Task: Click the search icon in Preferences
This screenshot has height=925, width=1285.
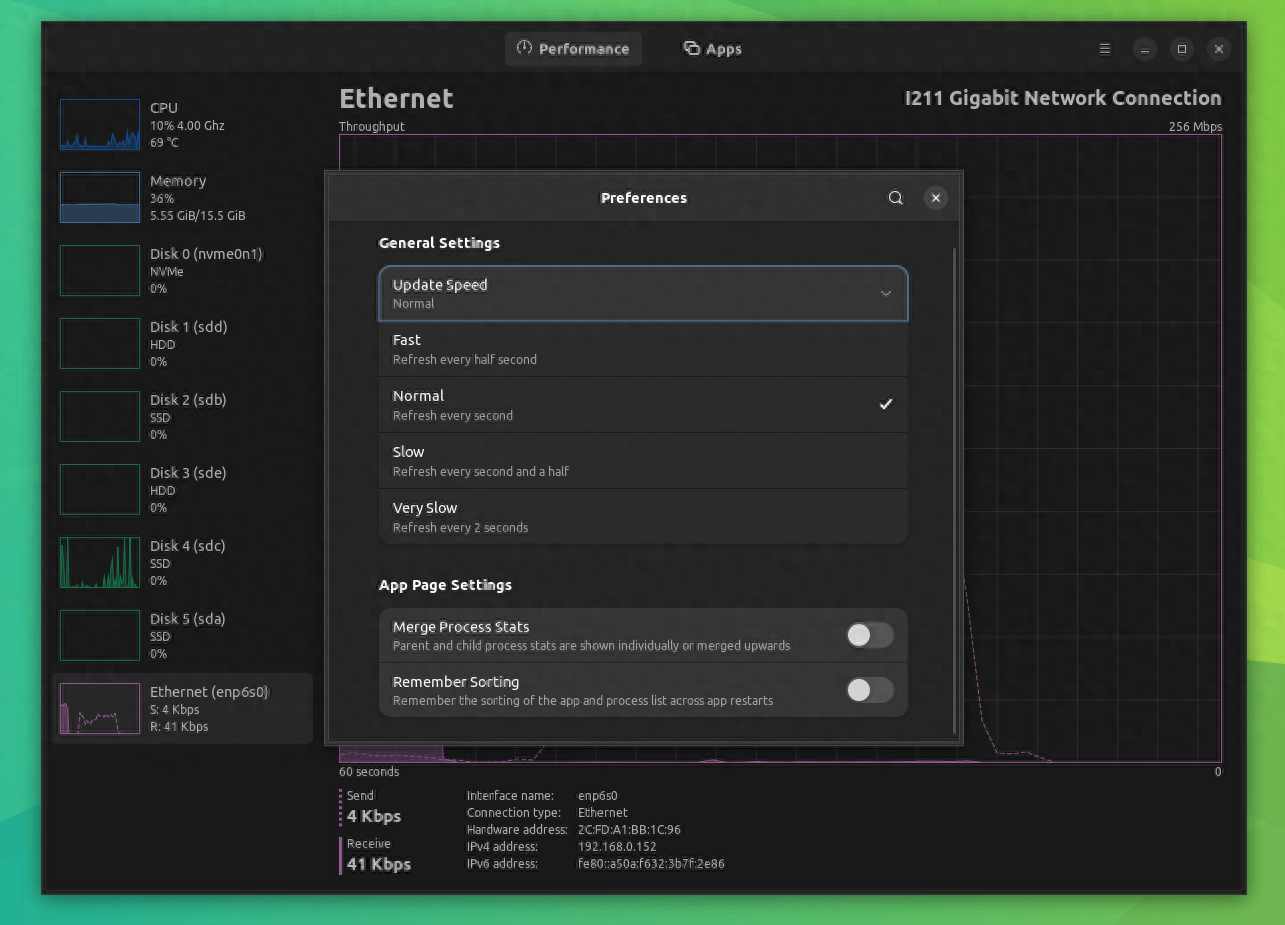Action: 896,198
